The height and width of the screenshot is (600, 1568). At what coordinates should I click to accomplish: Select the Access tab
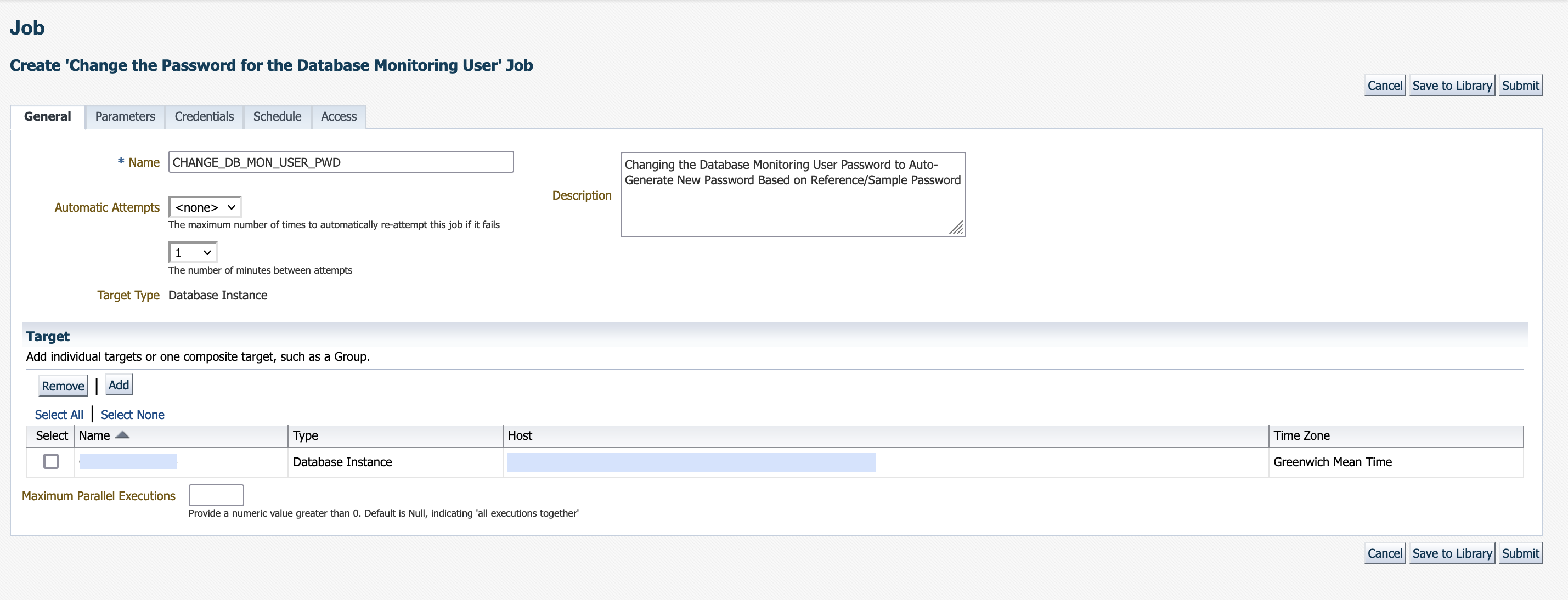point(339,116)
